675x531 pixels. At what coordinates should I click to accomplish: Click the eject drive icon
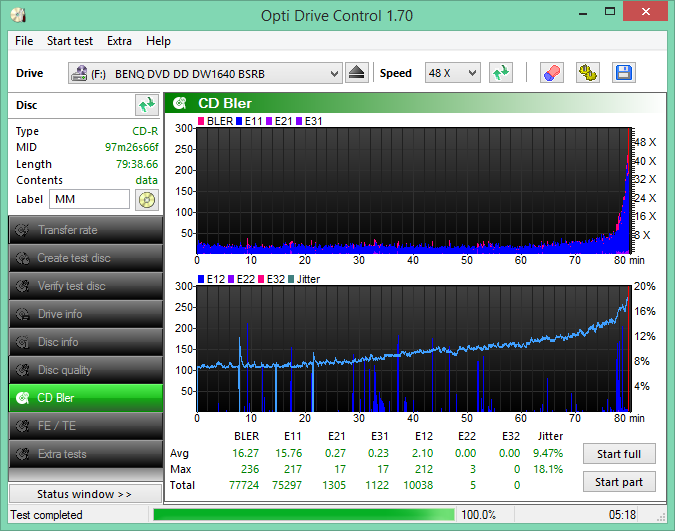tap(356, 73)
